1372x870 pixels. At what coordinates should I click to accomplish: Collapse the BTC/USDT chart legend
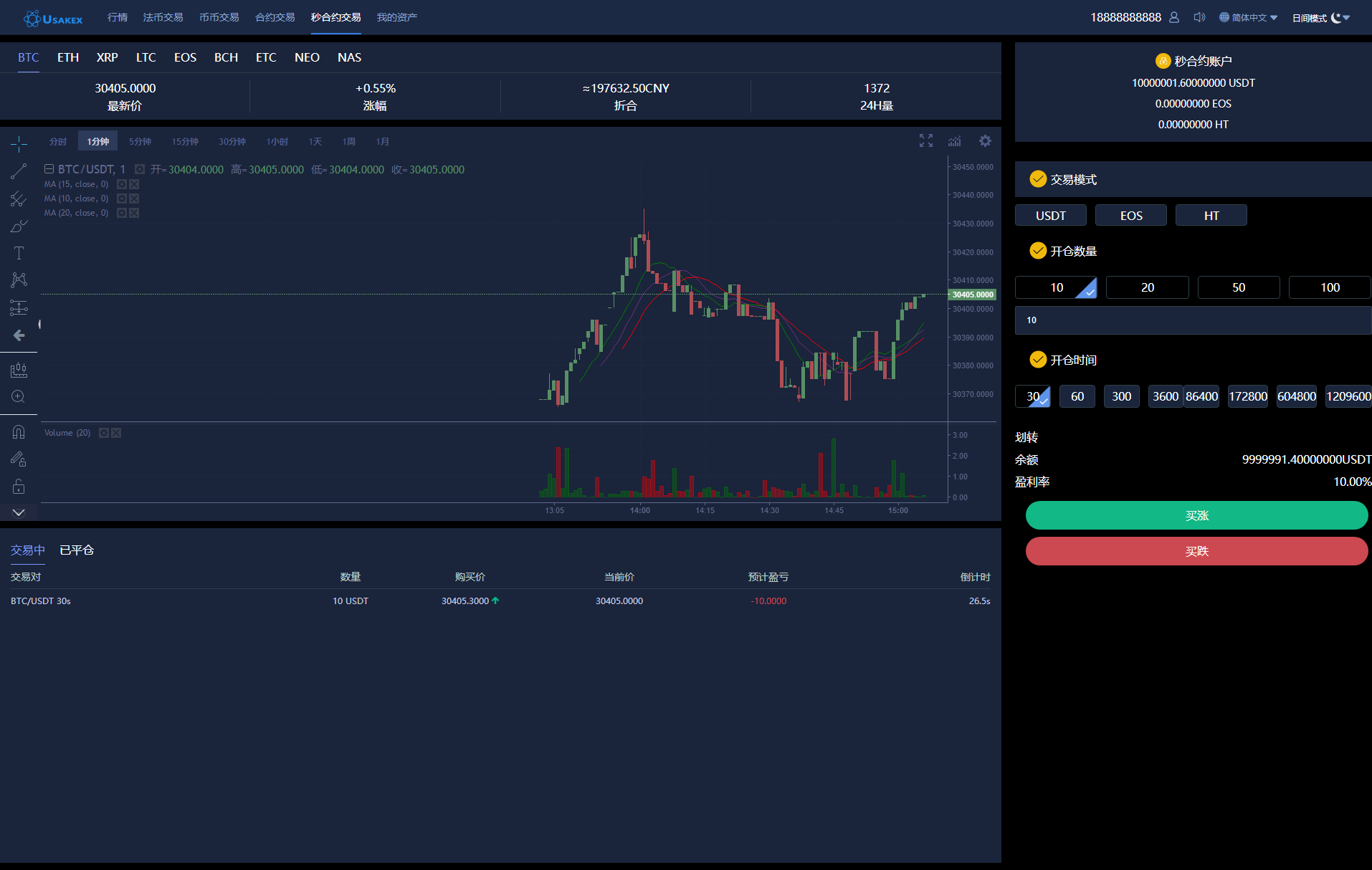(x=49, y=169)
